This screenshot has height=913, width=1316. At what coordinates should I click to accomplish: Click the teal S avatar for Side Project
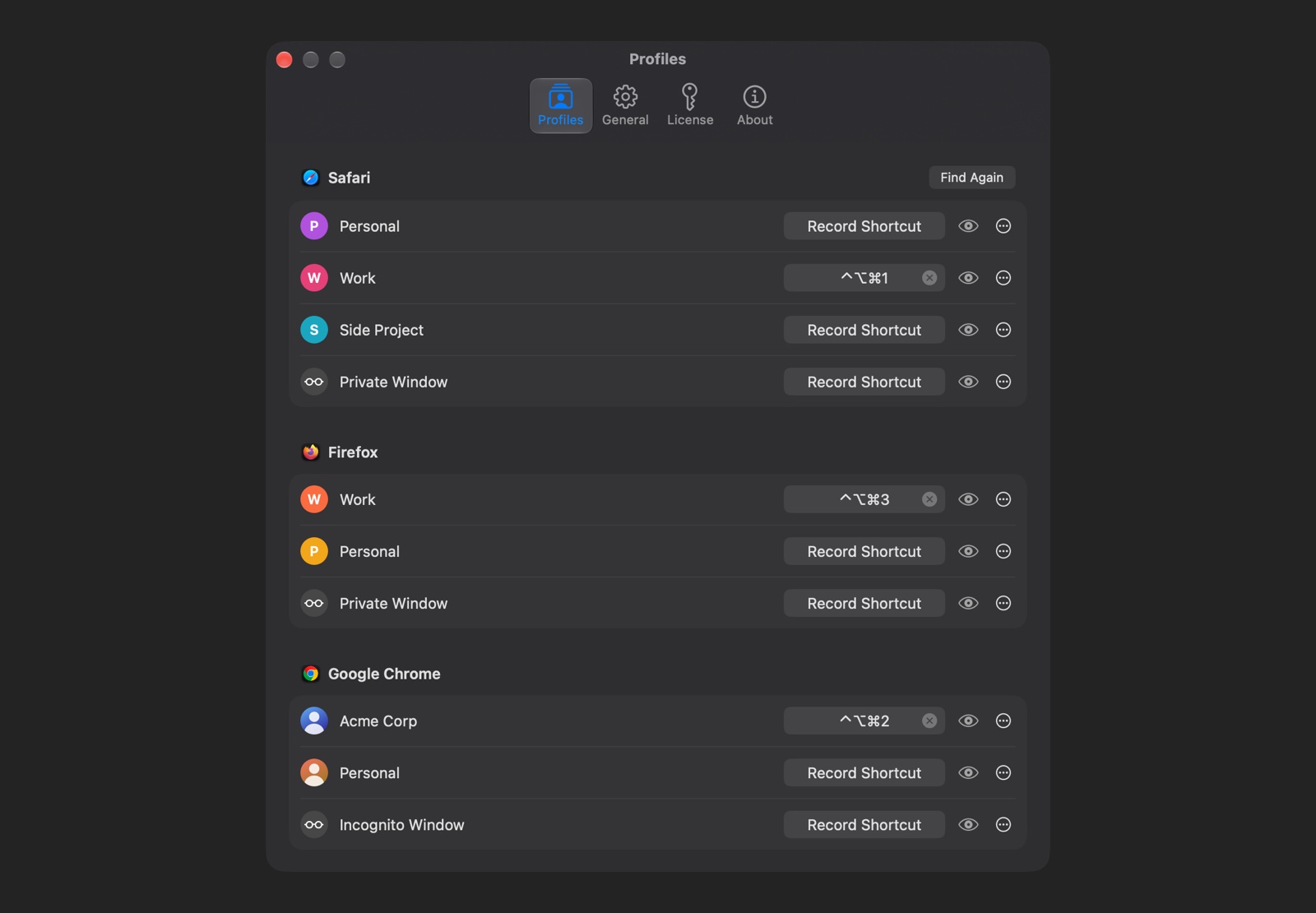314,330
